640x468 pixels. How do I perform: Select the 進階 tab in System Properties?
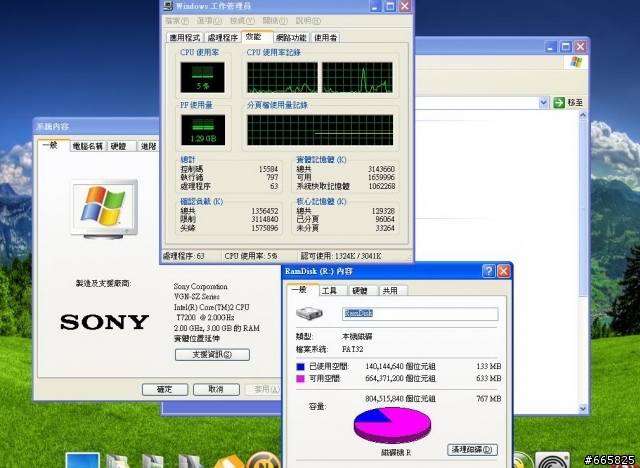(x=148, y=146)
